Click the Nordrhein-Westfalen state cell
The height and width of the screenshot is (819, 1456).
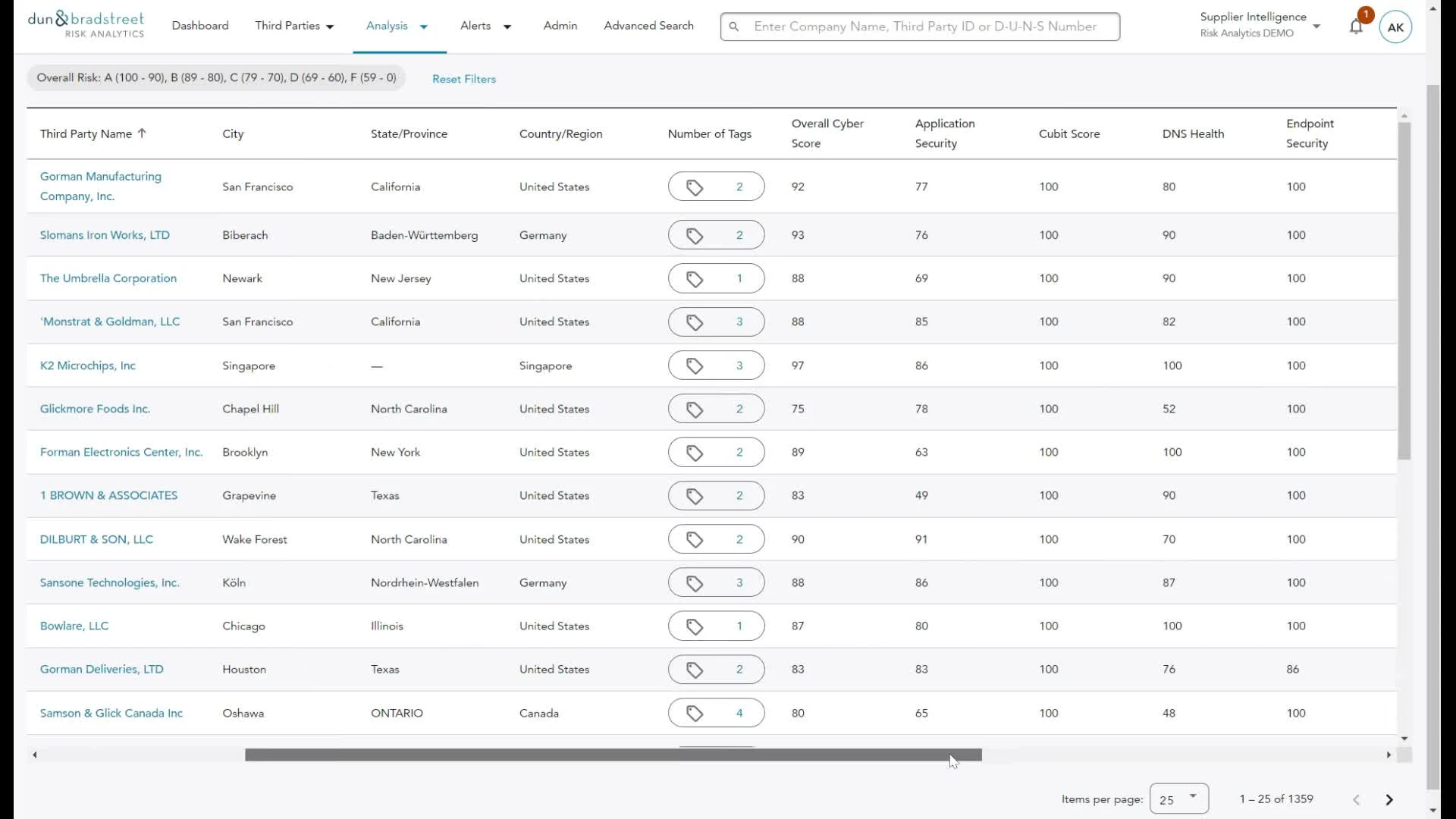tap(425, 582)
